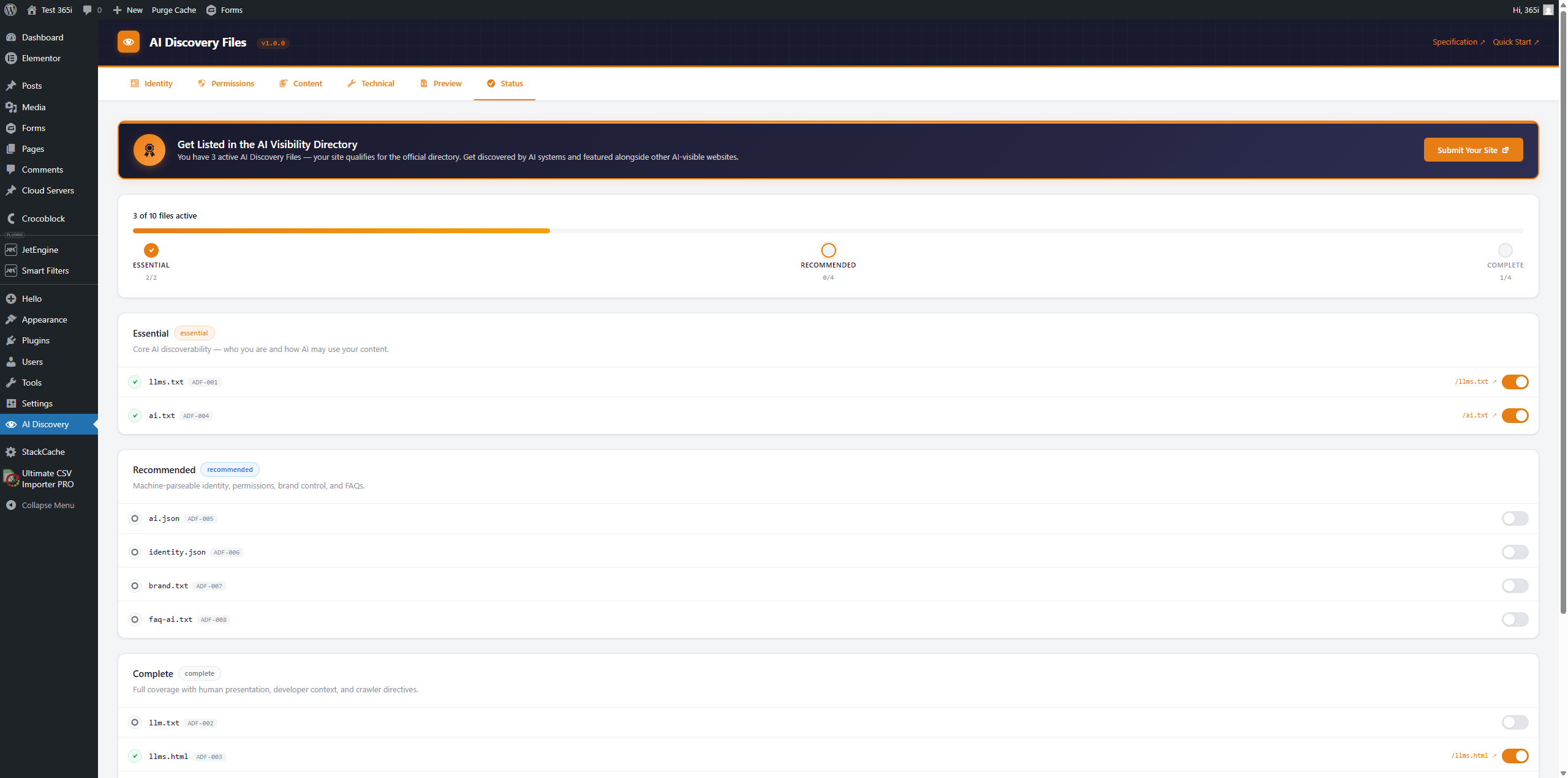Select the Elementor sidebar icon

point(11,58)
